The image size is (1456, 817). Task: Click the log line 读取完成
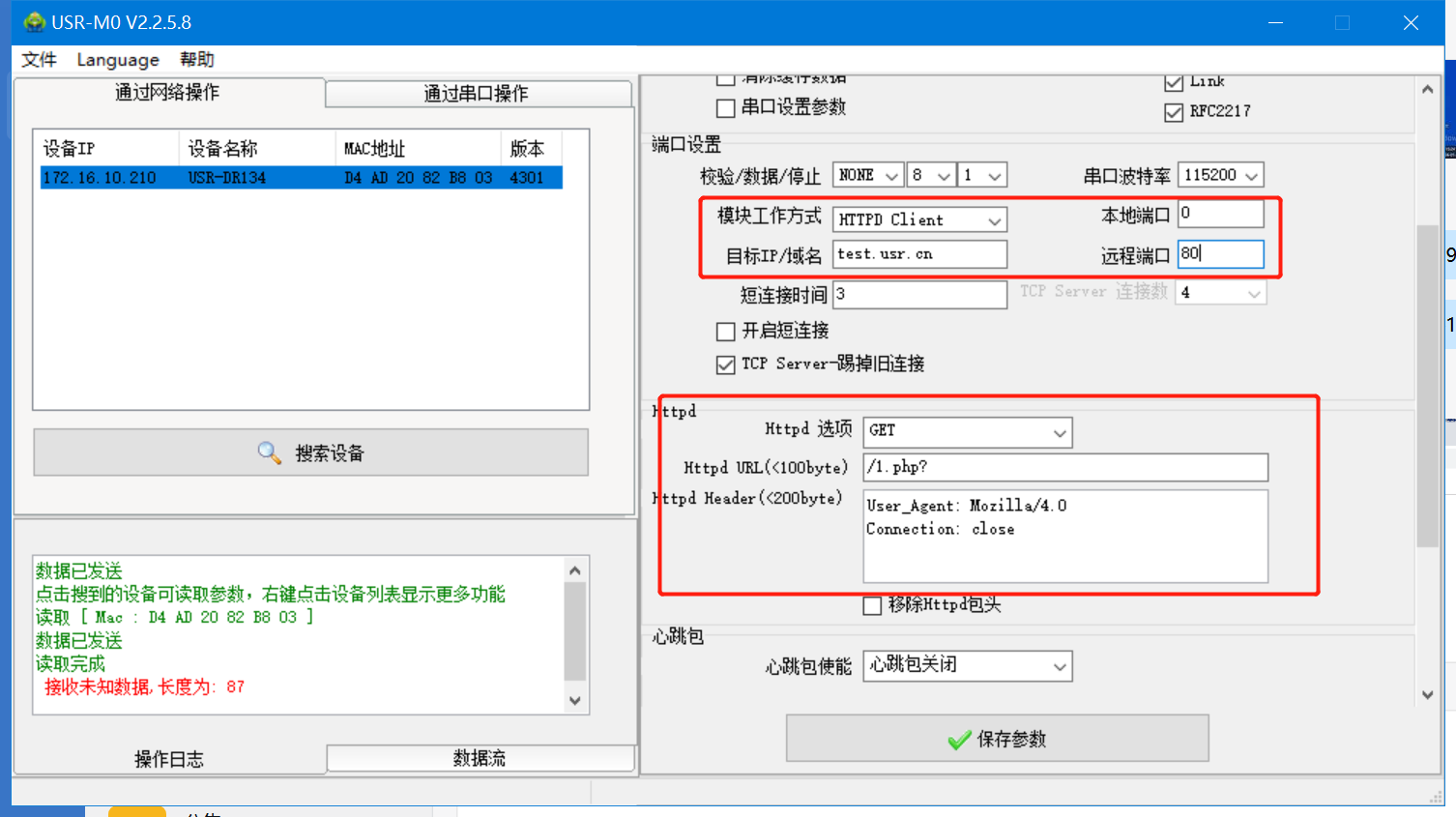pyautogui.click(x=71, y=664)
